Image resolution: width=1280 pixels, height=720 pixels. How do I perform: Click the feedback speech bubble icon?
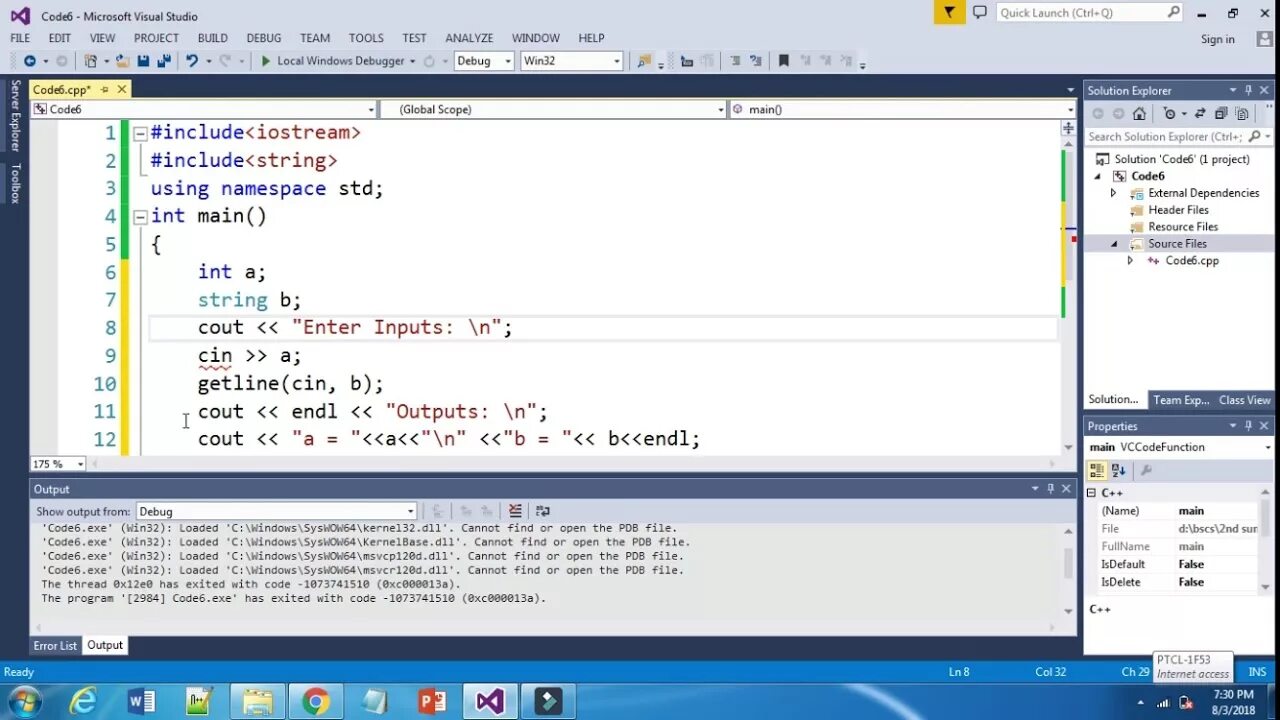pos(980,12)
